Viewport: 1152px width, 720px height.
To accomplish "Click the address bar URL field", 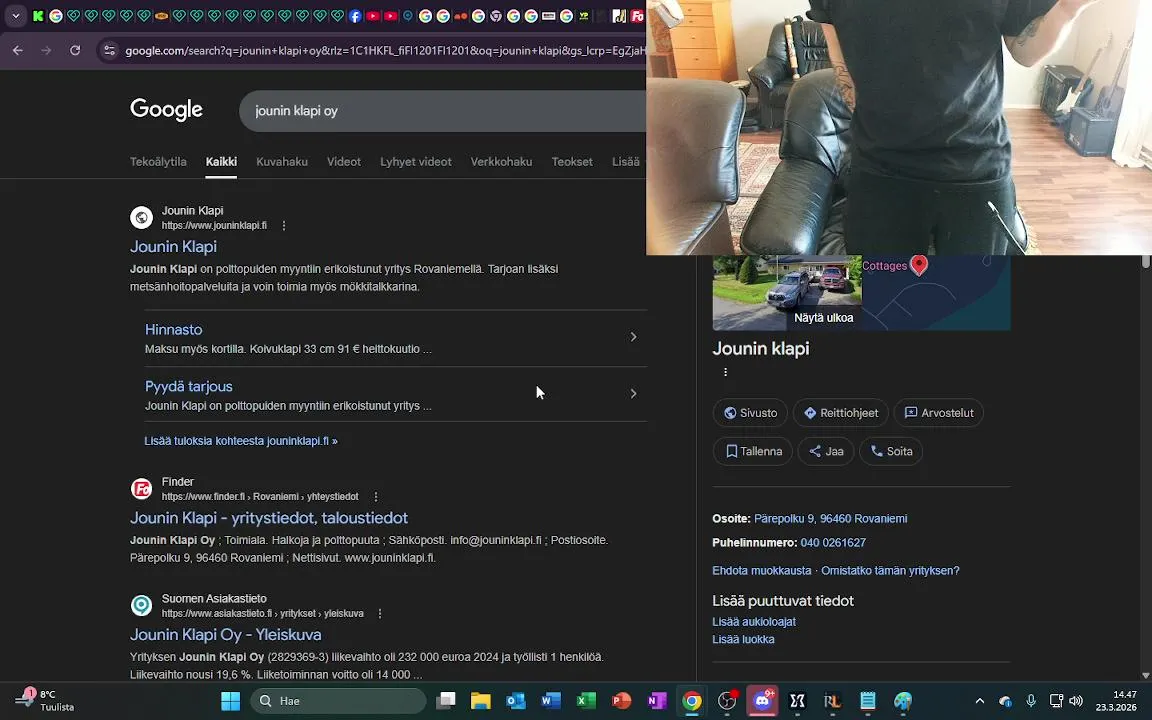I will tap(384, 51).
